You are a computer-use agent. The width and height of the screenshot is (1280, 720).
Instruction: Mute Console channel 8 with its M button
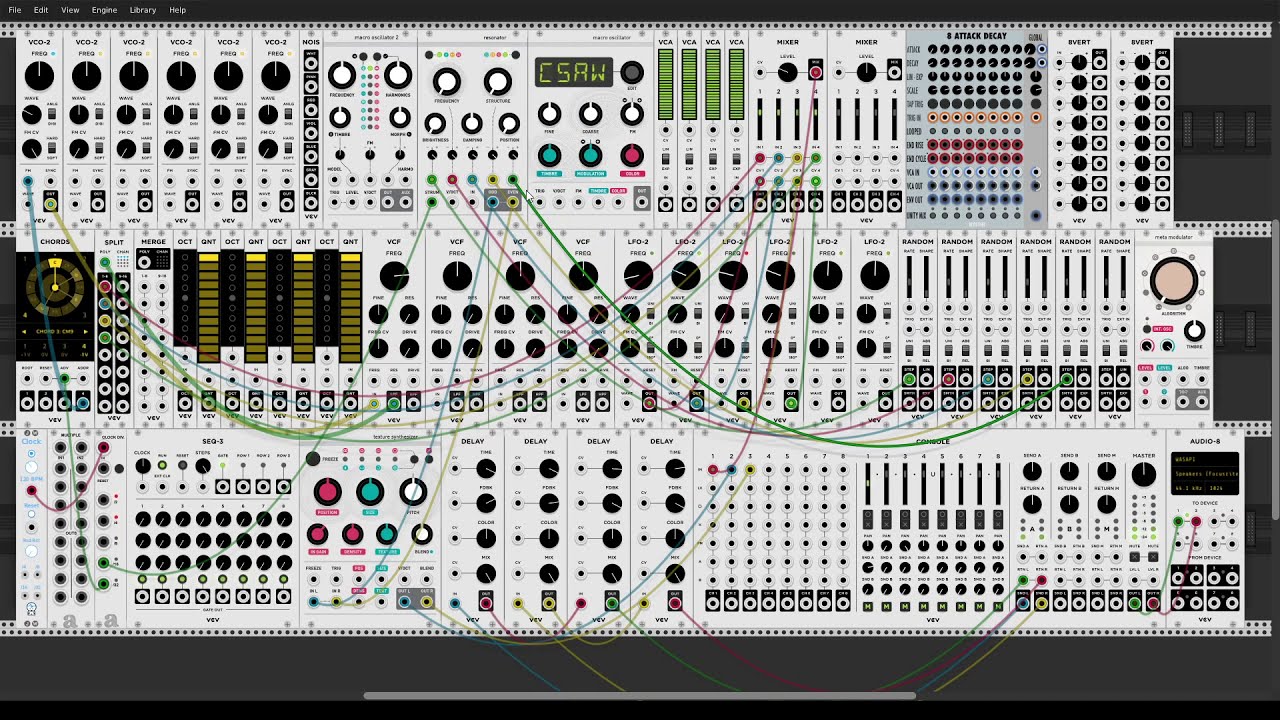click(998, 607)
